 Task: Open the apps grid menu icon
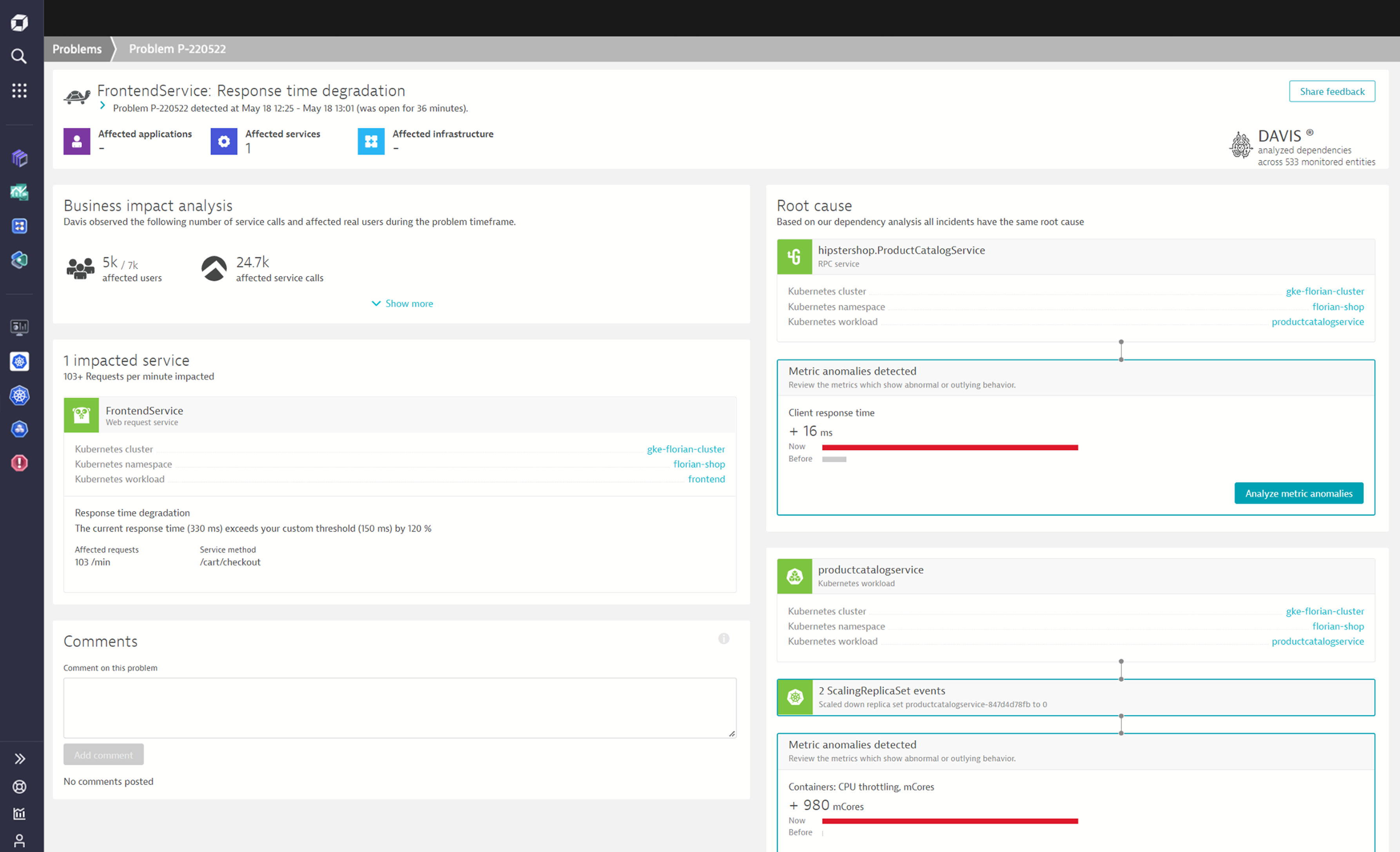coord(19,90)
